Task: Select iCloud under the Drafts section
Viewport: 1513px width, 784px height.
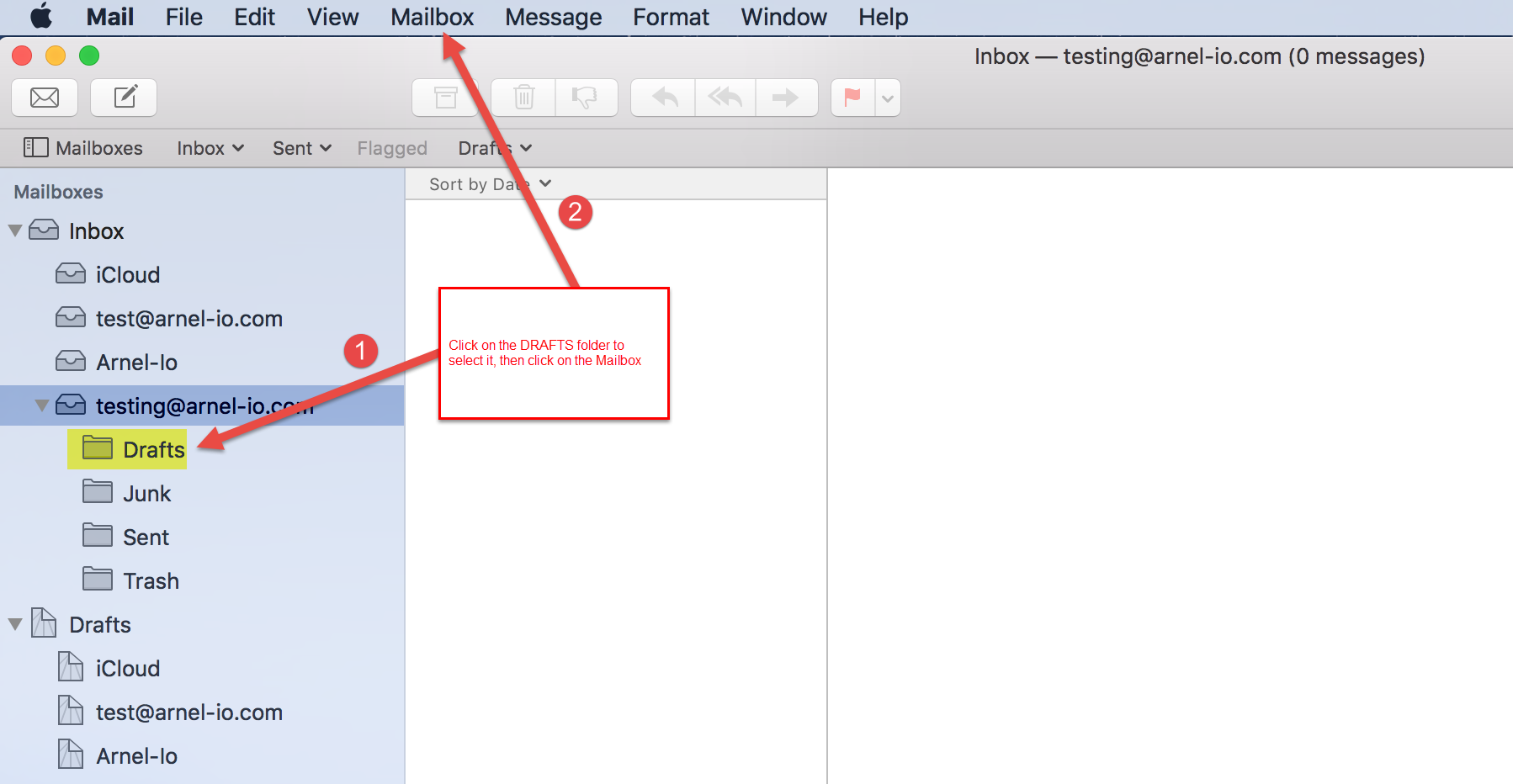Action: click(x=202, y=668)
